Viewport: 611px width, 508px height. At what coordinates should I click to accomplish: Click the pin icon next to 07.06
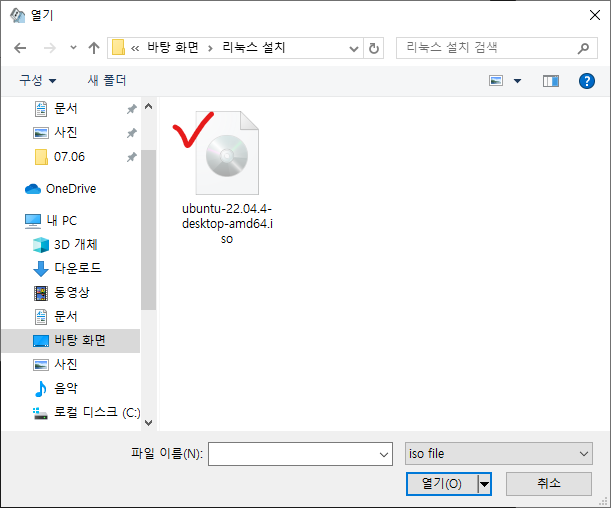132,157
